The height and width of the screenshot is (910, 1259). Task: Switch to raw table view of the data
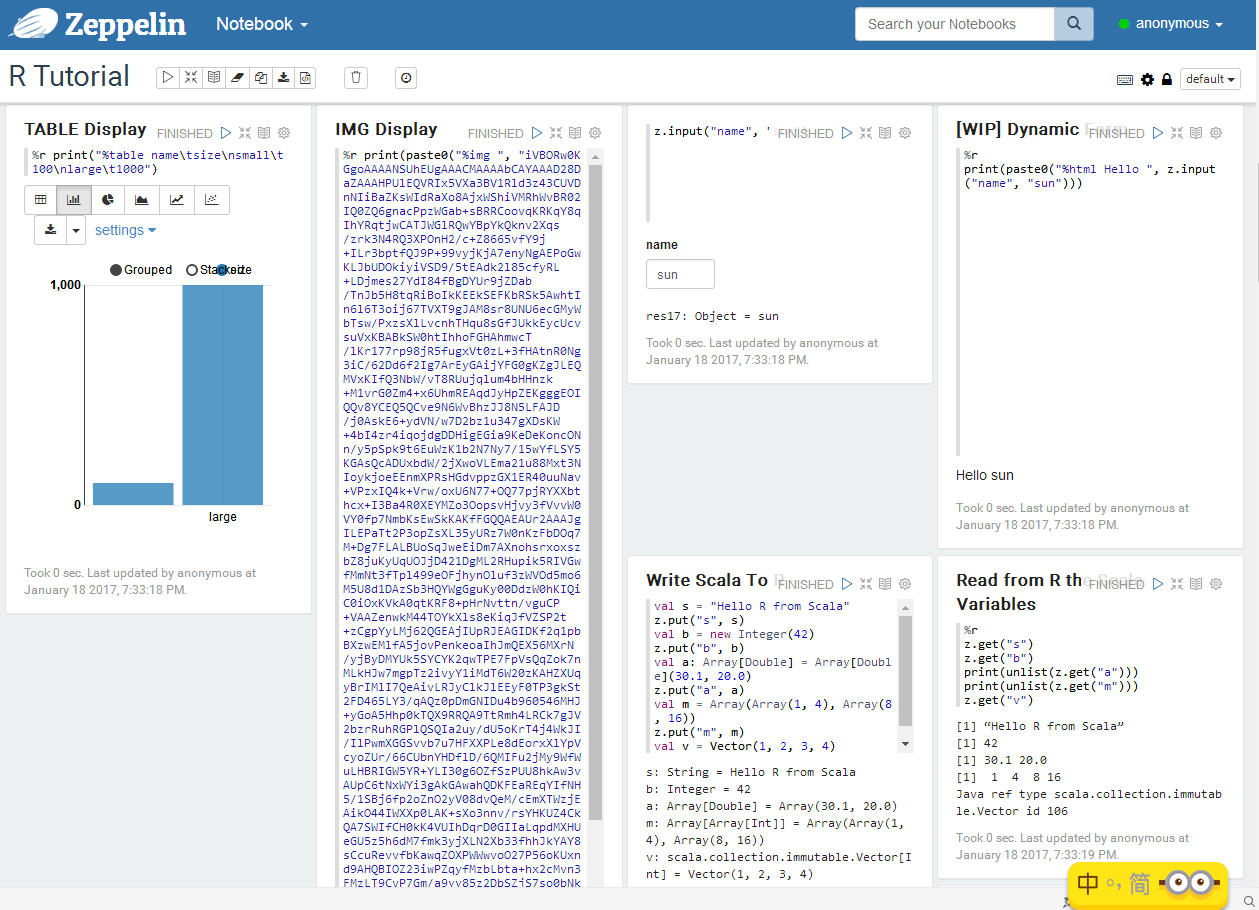[41, 199]
